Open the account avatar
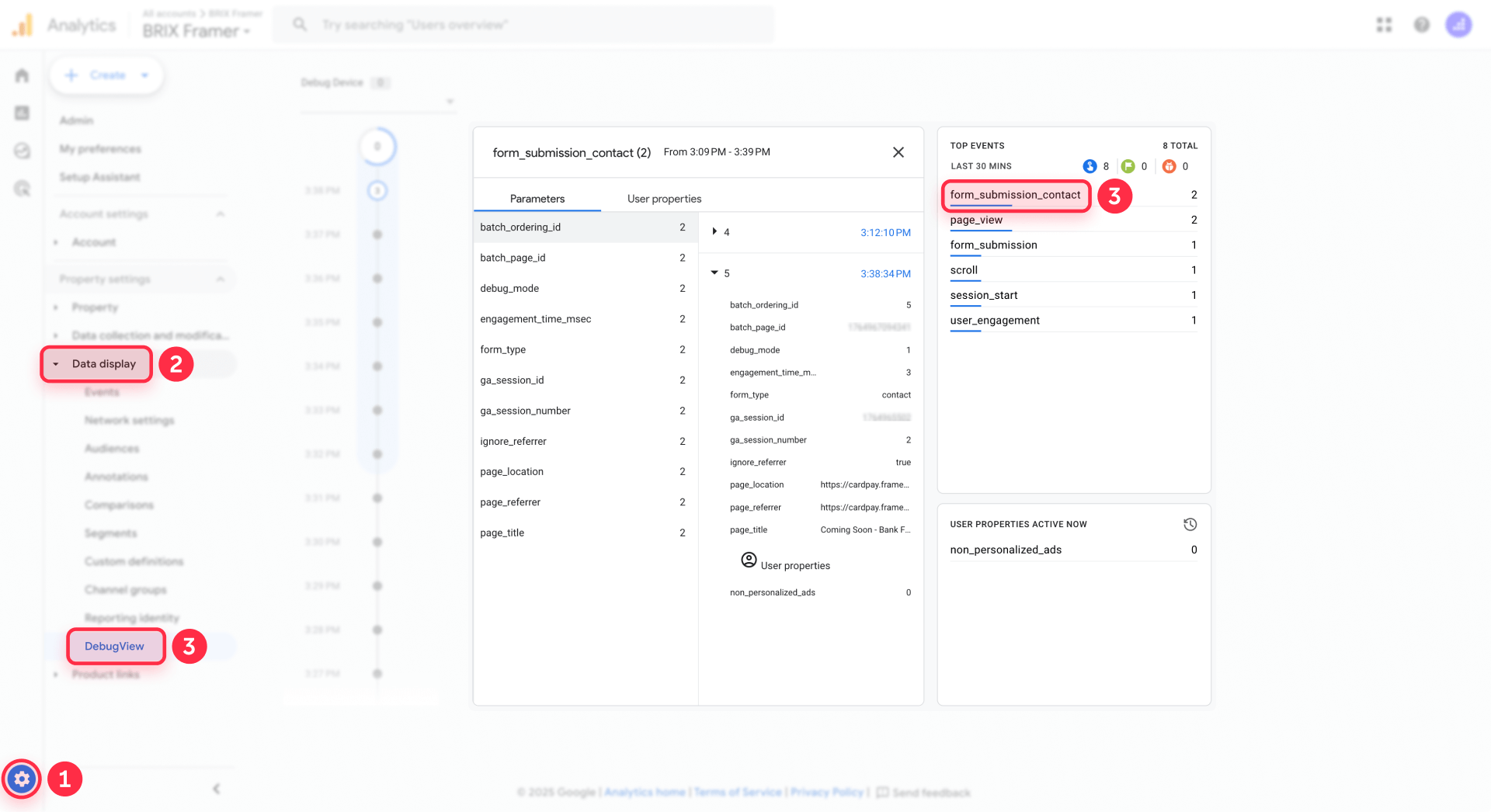 click(x=1458, y=25)
